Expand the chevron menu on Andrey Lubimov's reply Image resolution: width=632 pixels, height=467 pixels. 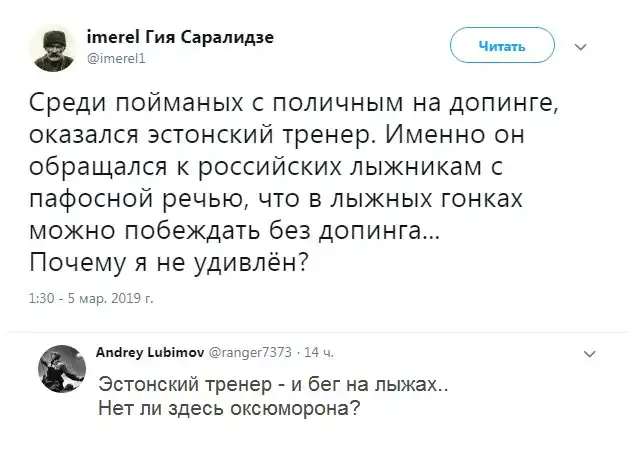(x=588, y=353)
